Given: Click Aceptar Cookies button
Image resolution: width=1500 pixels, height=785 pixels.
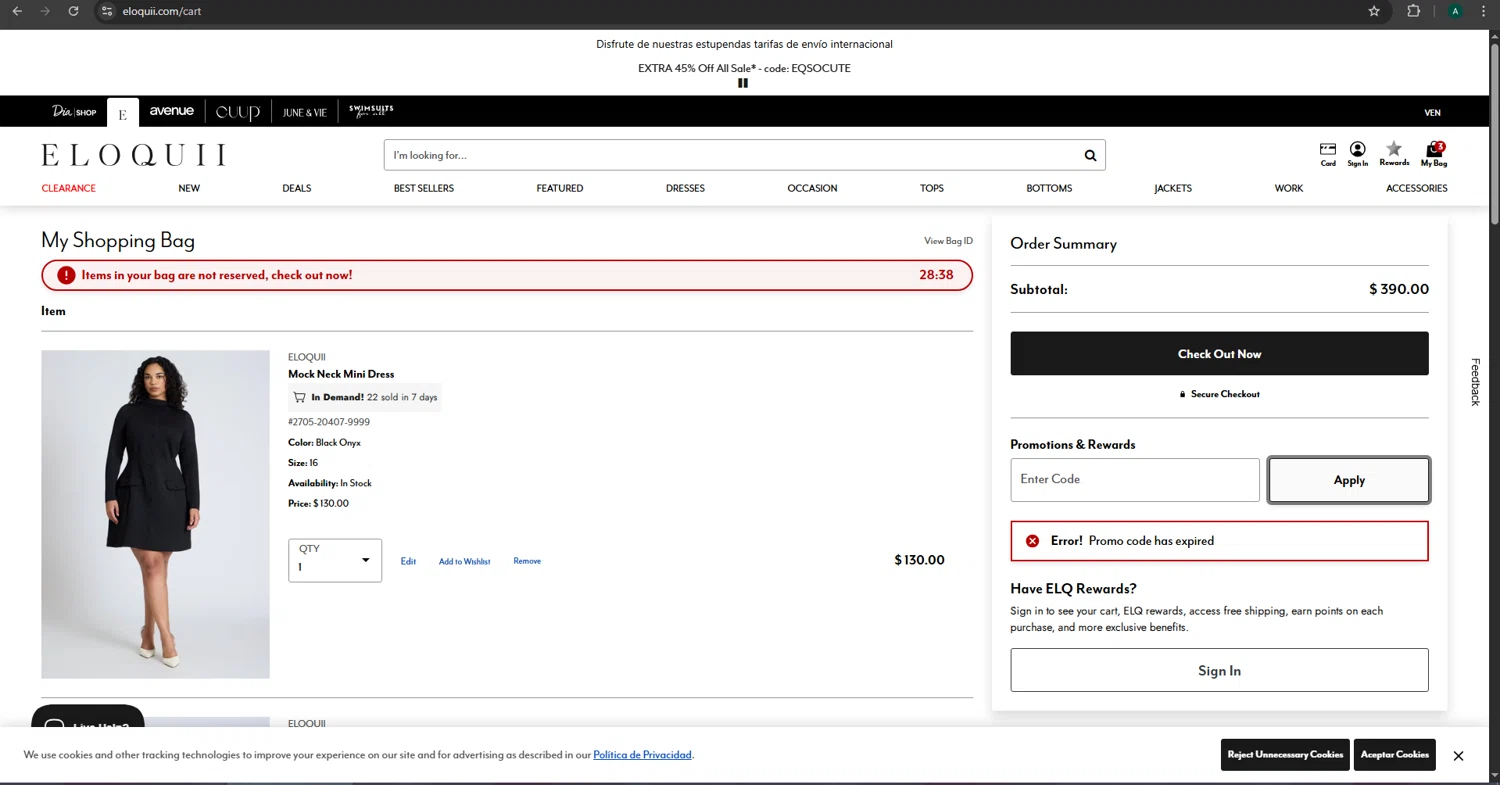Looking at the screenshot, I should pyautogui.click(x=1395, y=755).
